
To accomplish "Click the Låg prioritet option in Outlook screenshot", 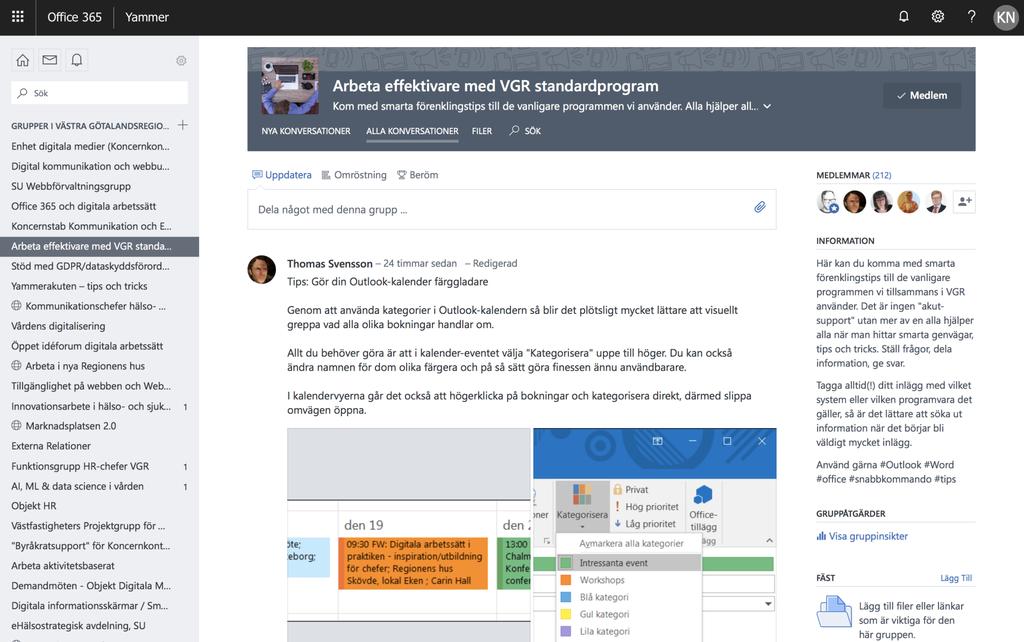I will [x=645, y=523].
